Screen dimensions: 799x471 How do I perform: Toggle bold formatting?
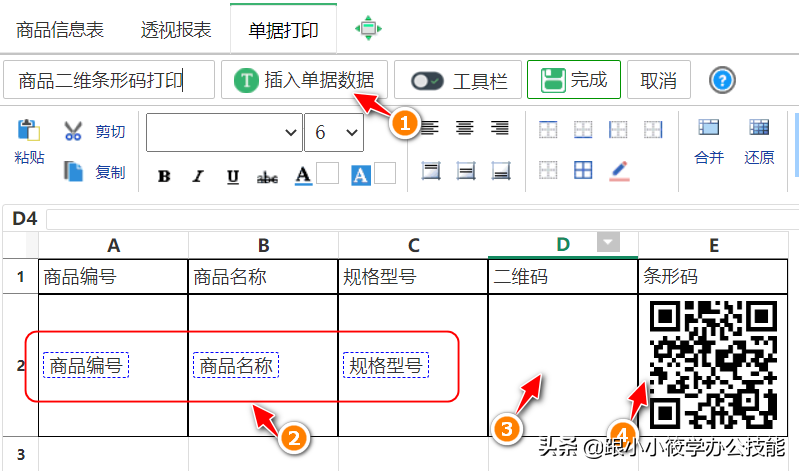point(164,176)
